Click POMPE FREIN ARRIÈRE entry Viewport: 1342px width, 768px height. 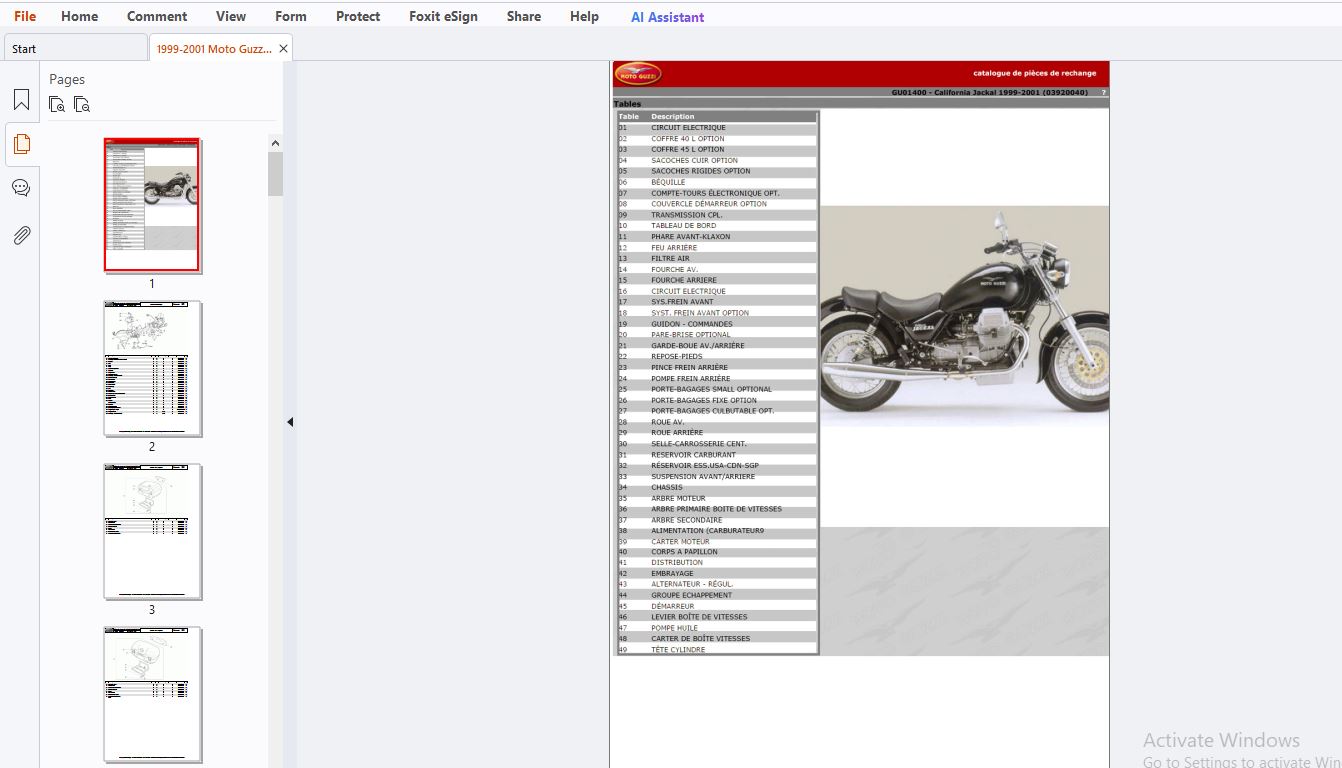(x=690, y=378)
